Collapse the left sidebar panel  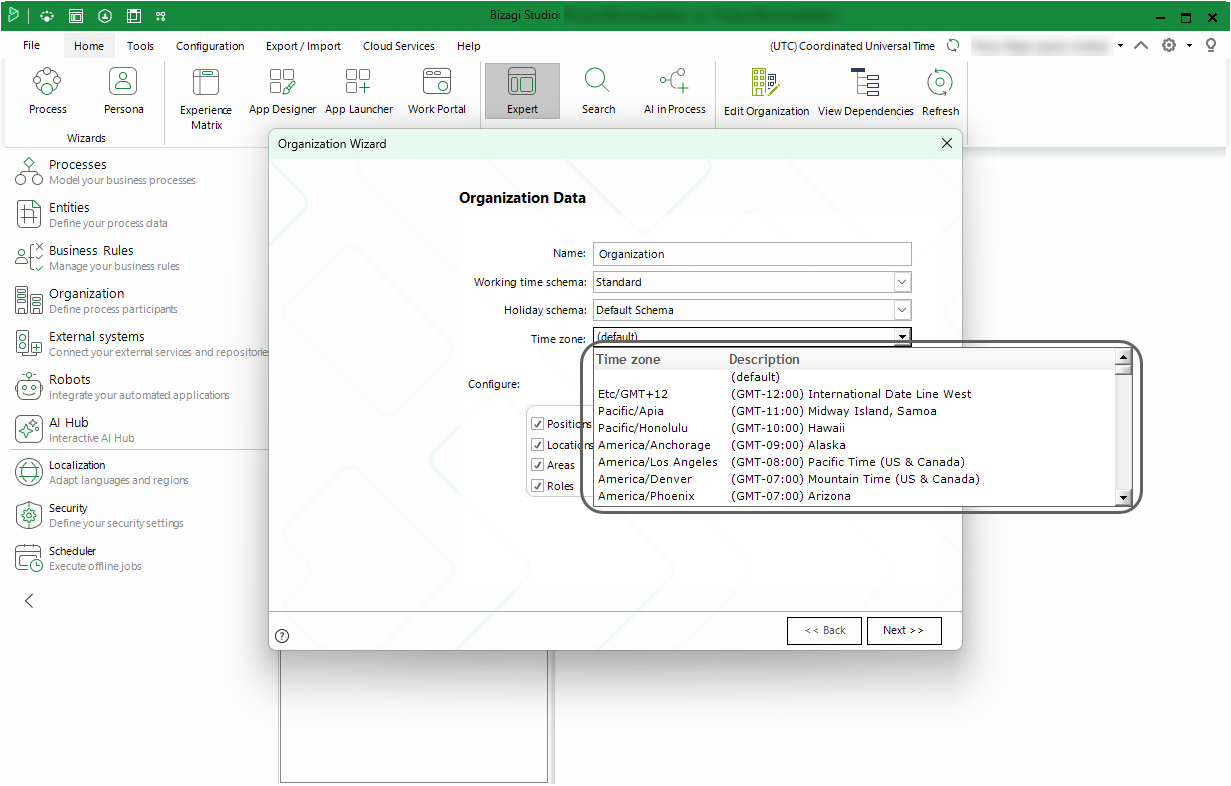29,601
